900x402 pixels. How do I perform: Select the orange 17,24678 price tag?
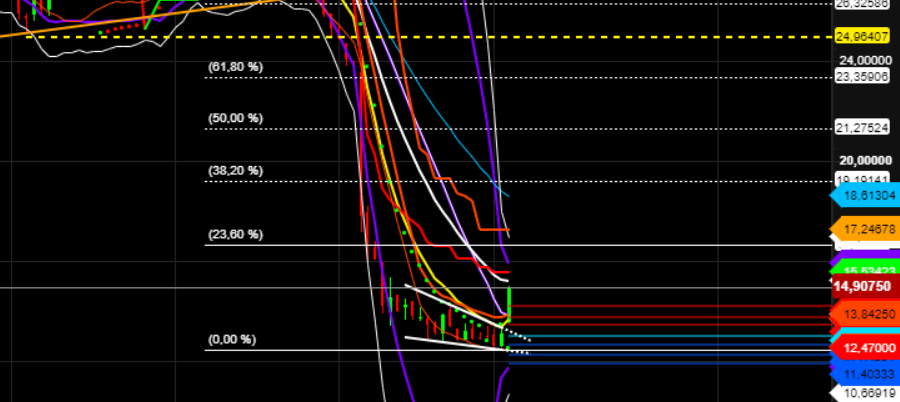866,228
